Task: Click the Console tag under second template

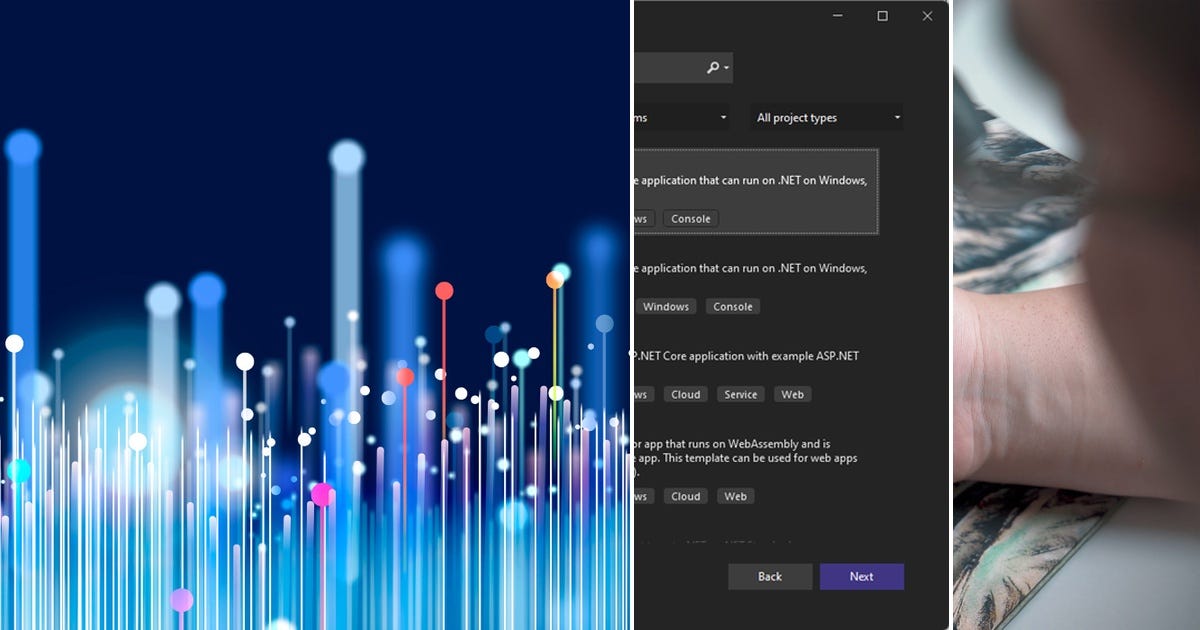Action: (732, 306)
